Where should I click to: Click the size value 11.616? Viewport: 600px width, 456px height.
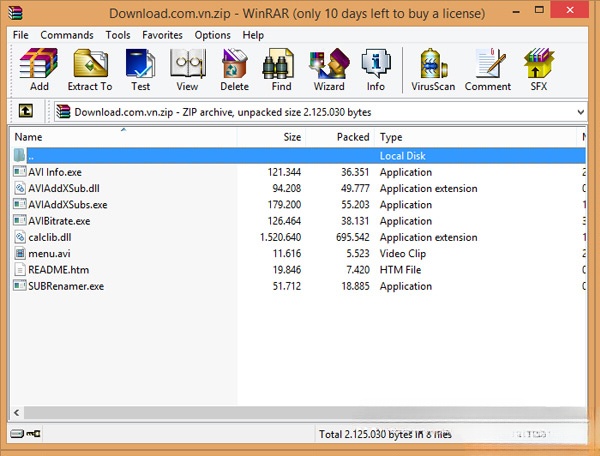(x=287, y=254)
